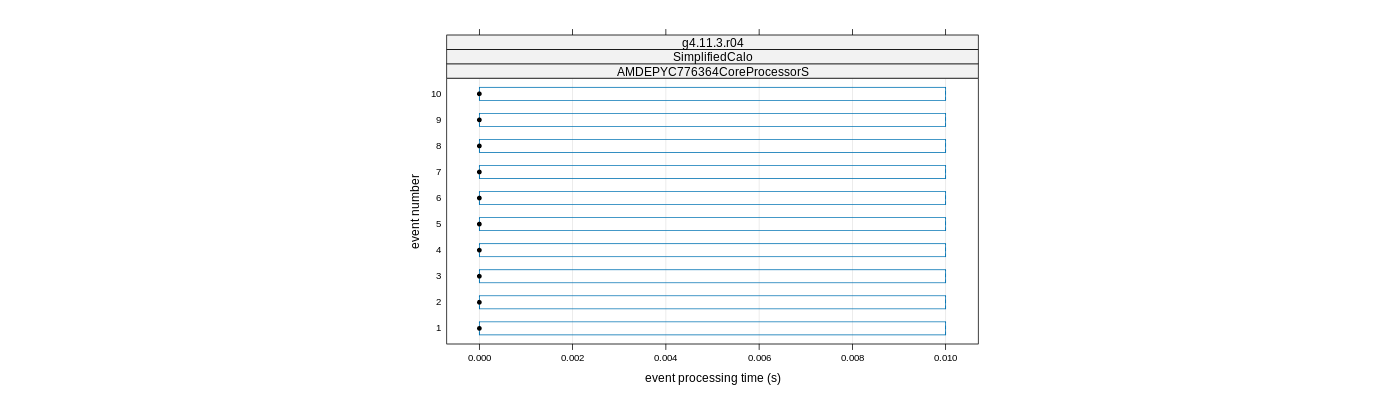This screenshot has width=1400, height=400.
Task: Click the 'event number' y-axis title
Action: click(415, 212)
